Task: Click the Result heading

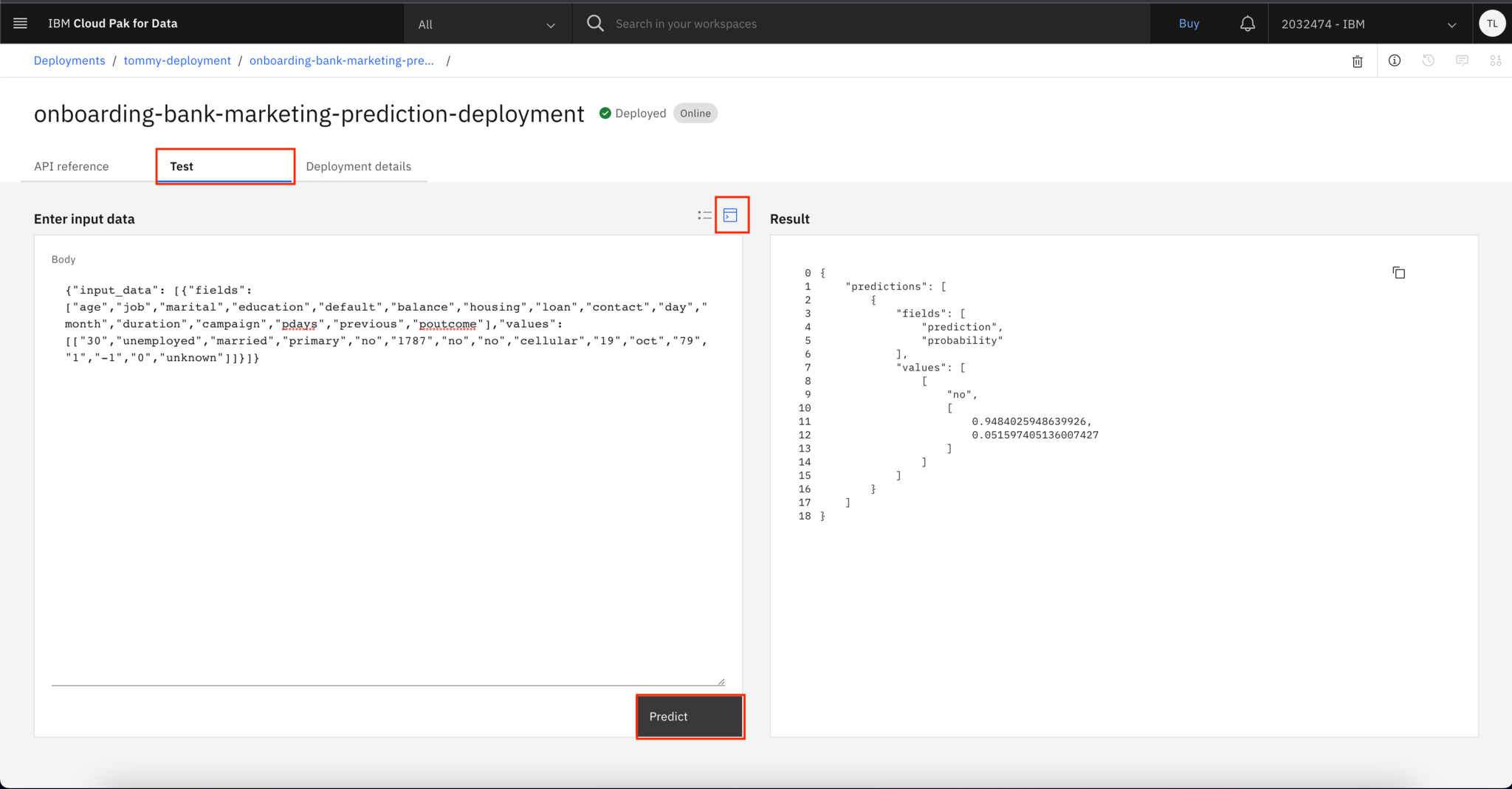Action: [790, 219]
